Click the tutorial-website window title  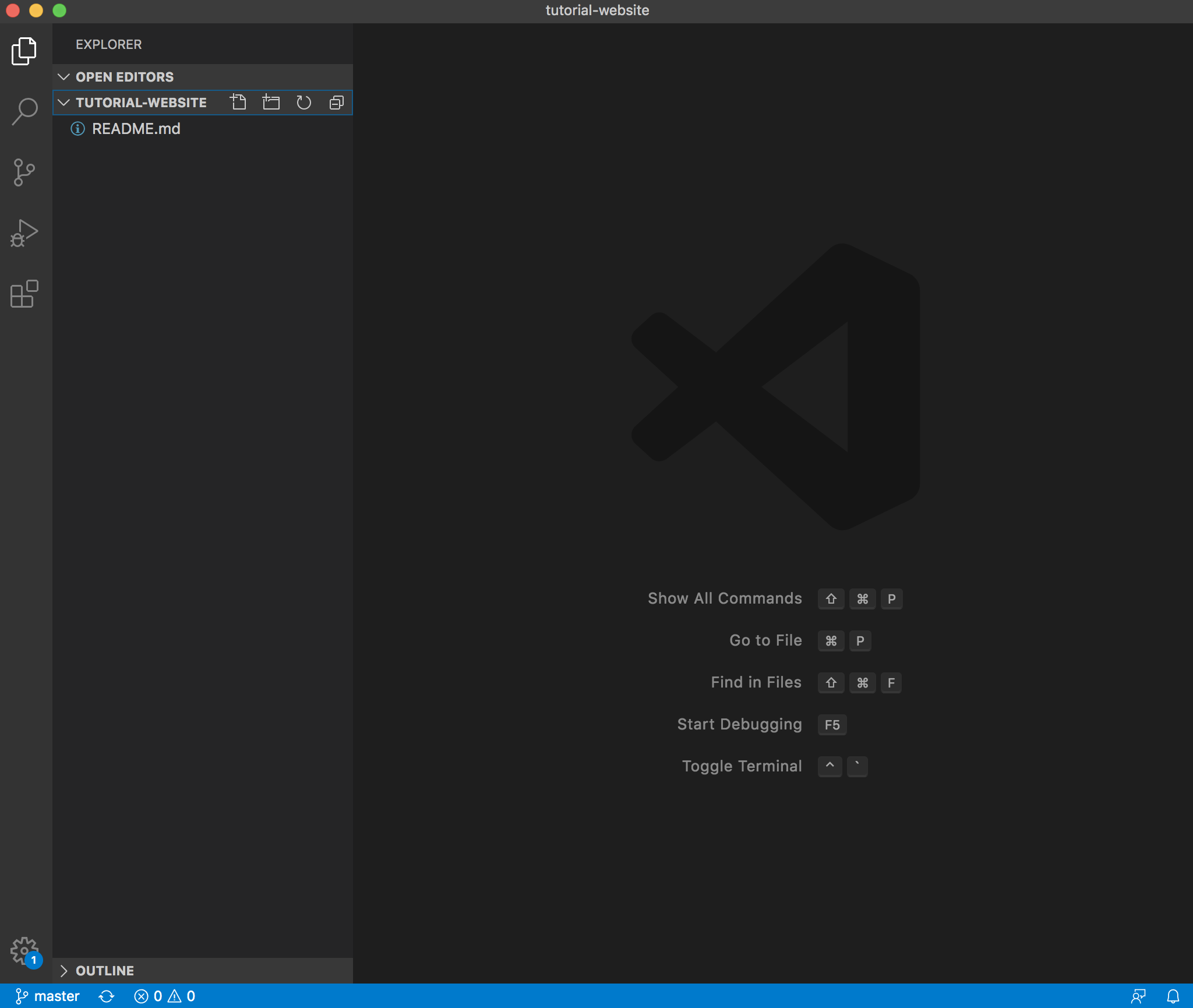tap(597, 10)
